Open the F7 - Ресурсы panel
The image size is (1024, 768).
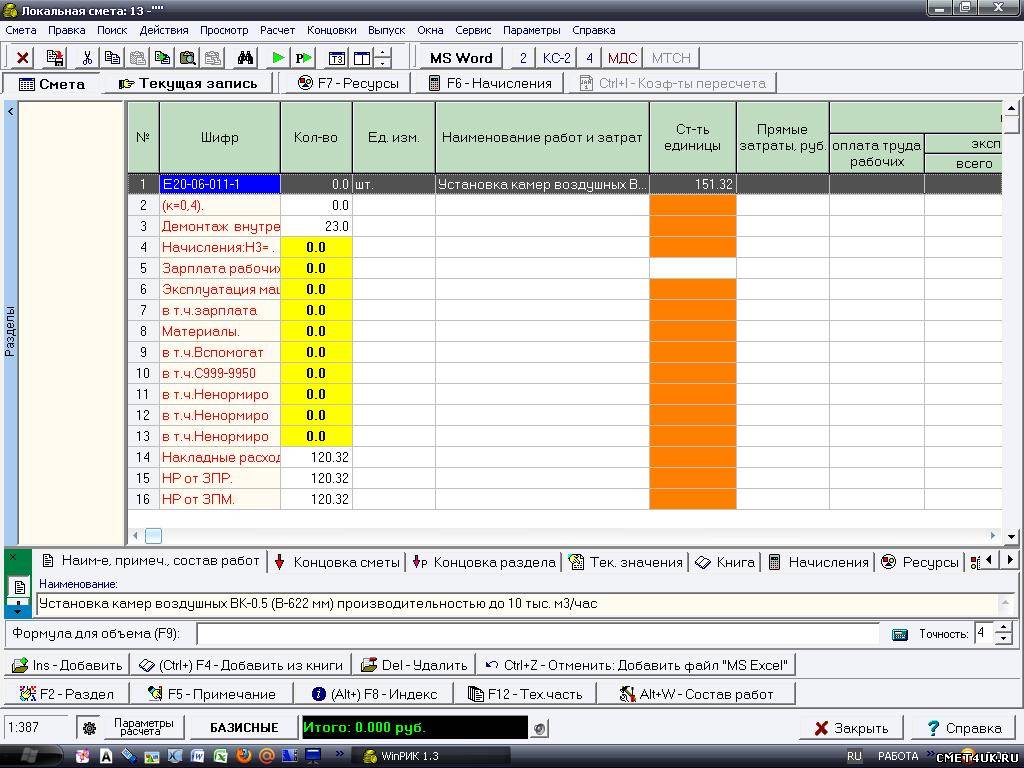coord(348,84)
